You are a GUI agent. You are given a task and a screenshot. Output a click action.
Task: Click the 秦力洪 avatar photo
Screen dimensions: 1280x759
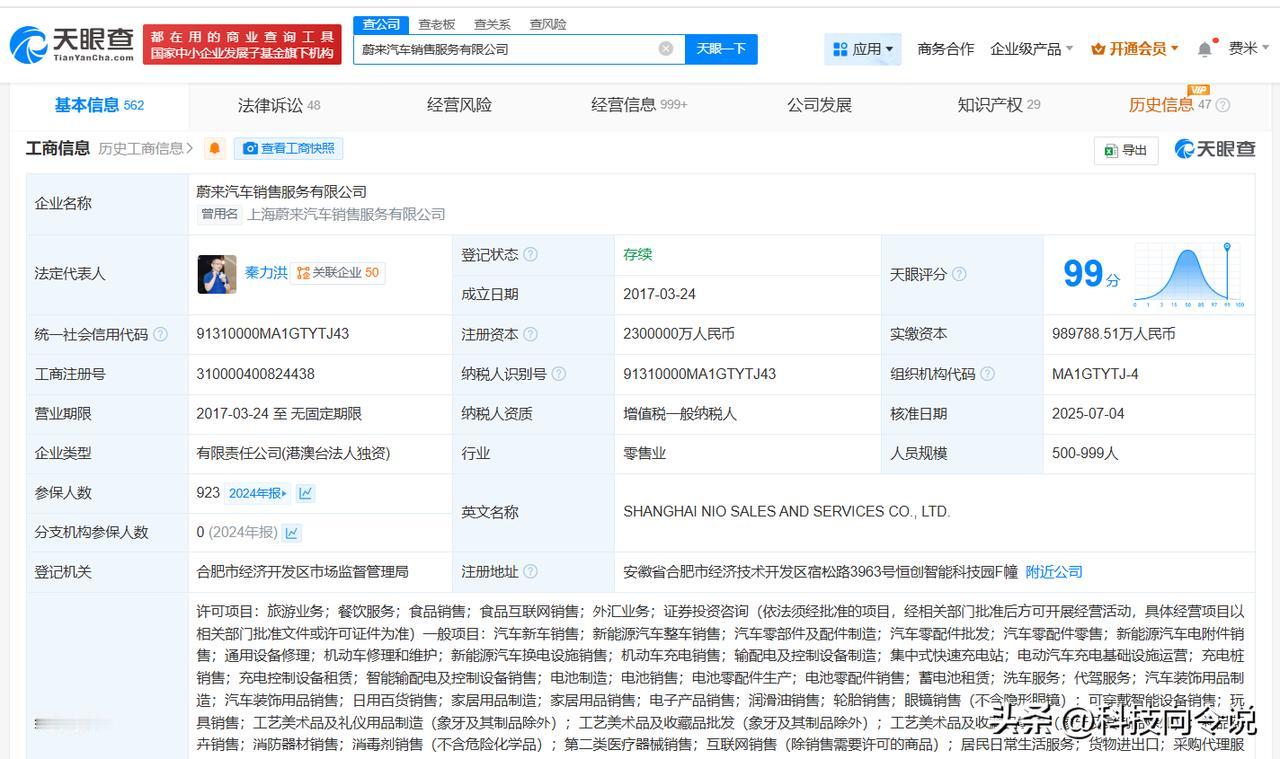217,273
